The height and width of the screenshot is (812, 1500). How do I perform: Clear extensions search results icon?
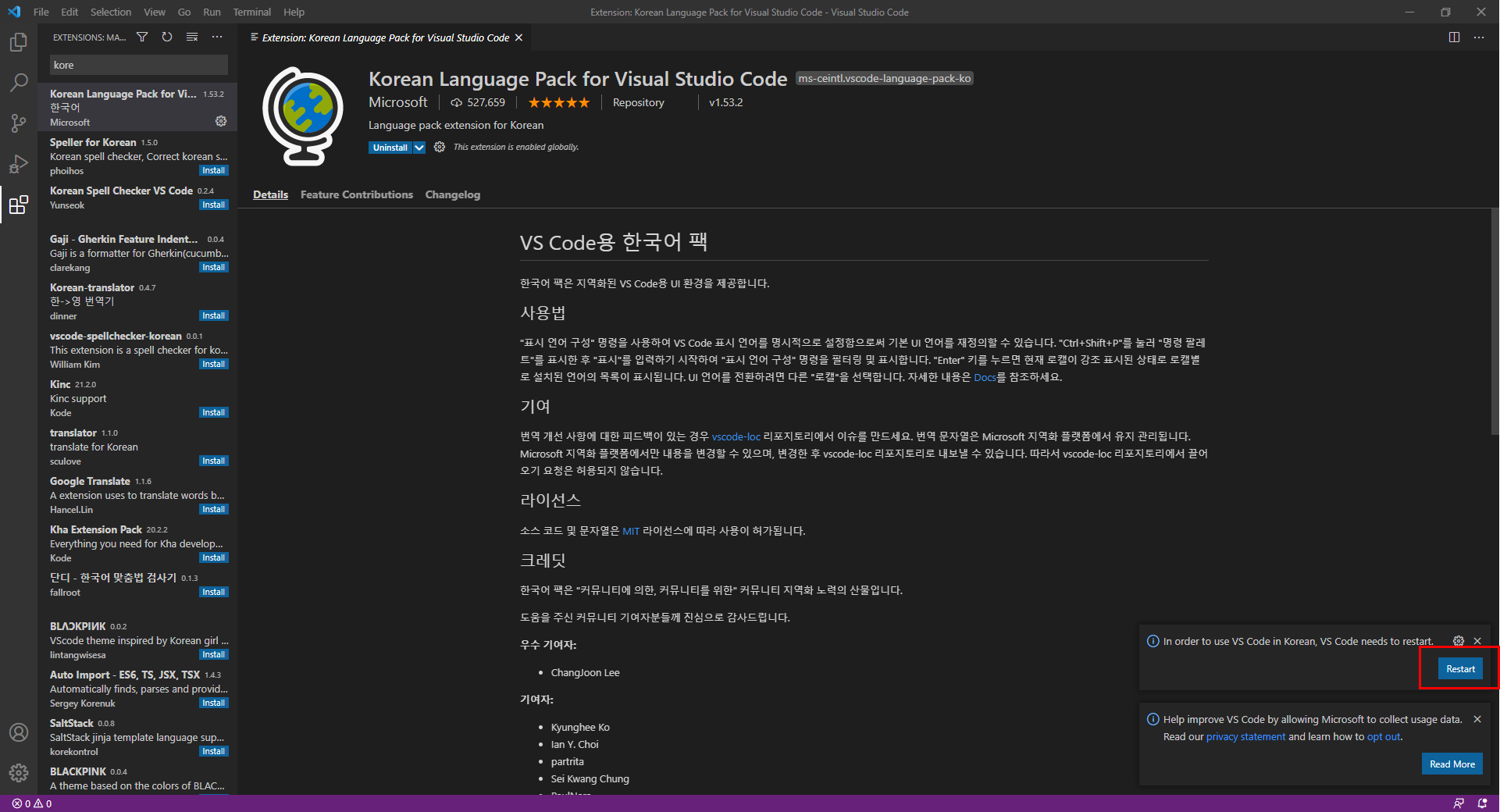point(192,37)
